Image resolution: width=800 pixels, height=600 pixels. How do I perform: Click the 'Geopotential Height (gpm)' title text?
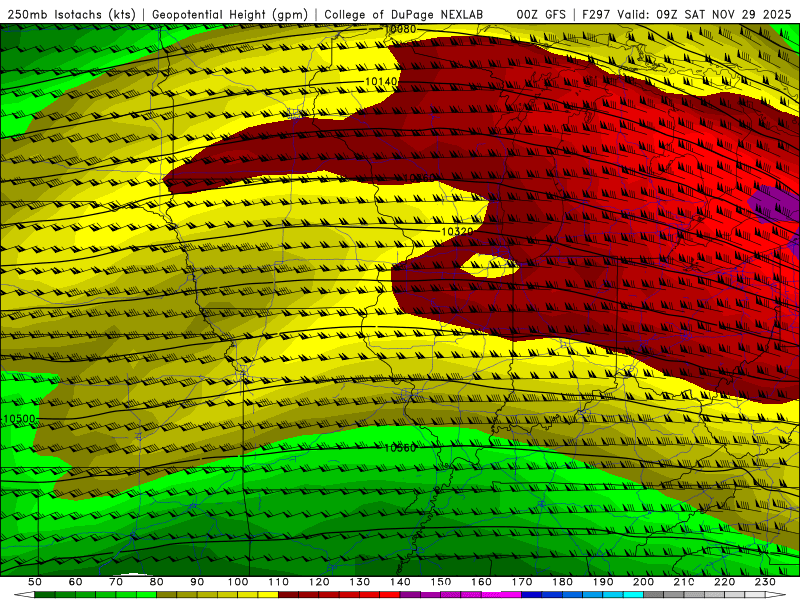pyautogui.click(x=230, y=14)
